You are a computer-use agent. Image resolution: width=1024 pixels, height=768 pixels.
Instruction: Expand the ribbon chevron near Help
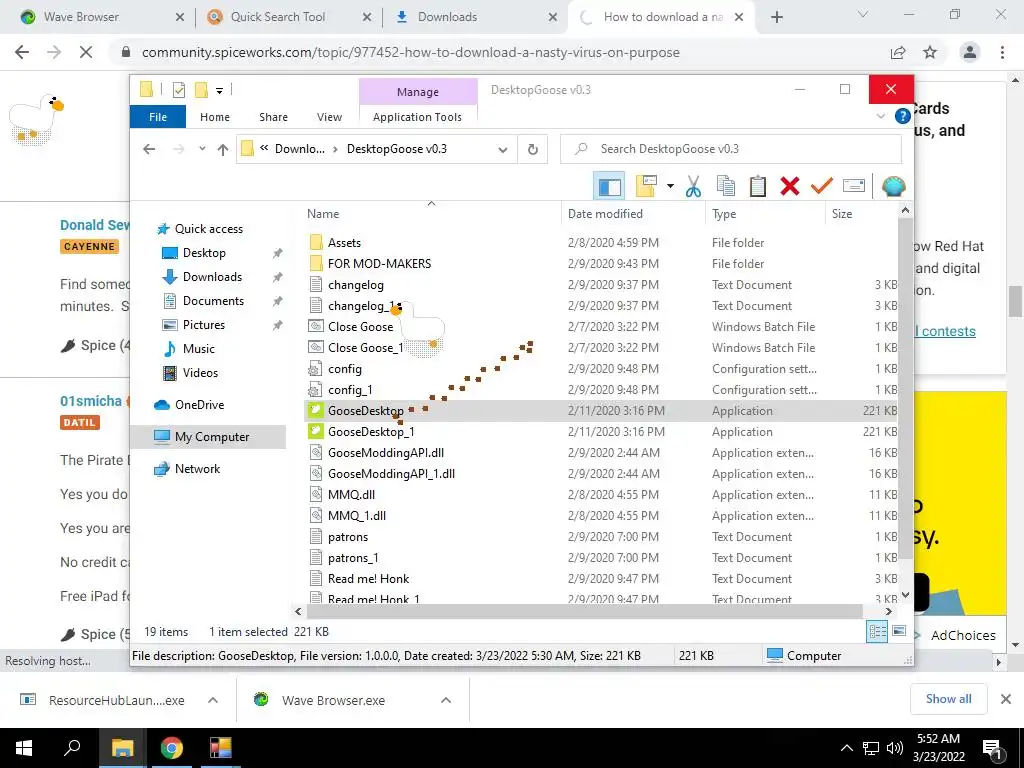880,116
